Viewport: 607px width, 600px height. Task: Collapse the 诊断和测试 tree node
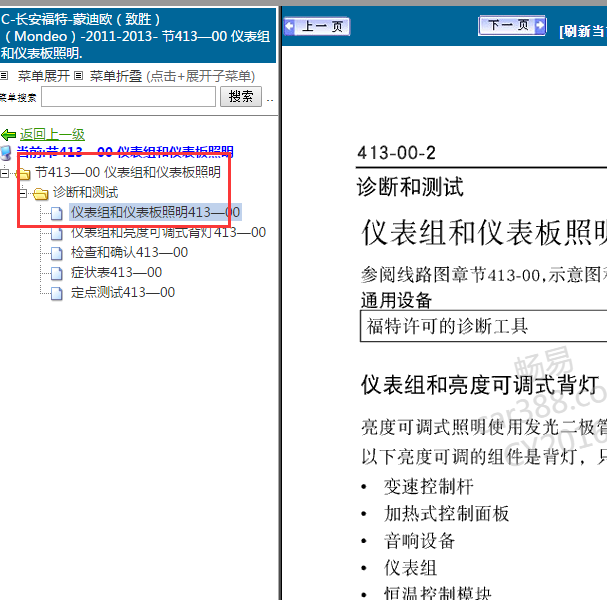click(x=23, y=193)
